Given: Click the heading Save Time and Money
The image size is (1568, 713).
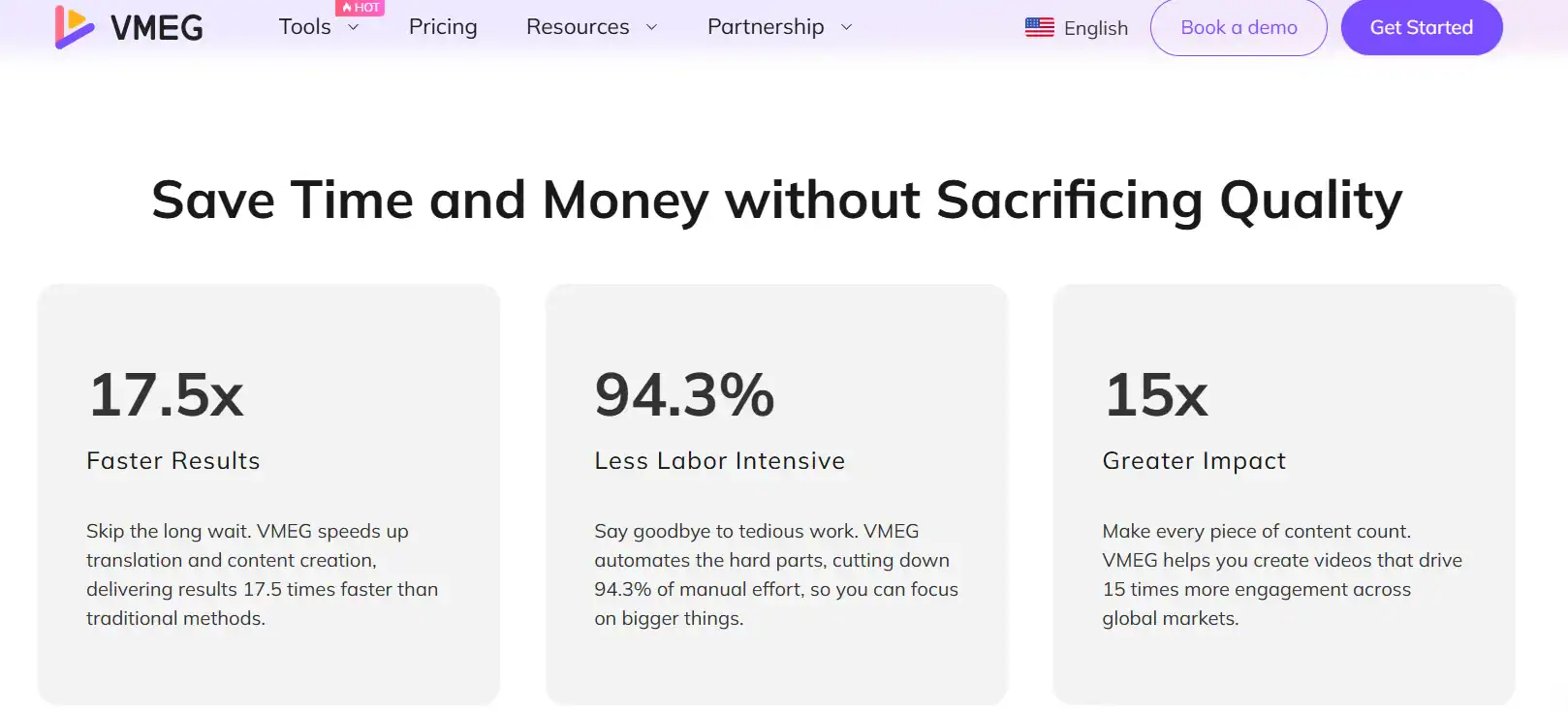Looking at the screenshot, I should pyautogui.click(x=775, y=200).
